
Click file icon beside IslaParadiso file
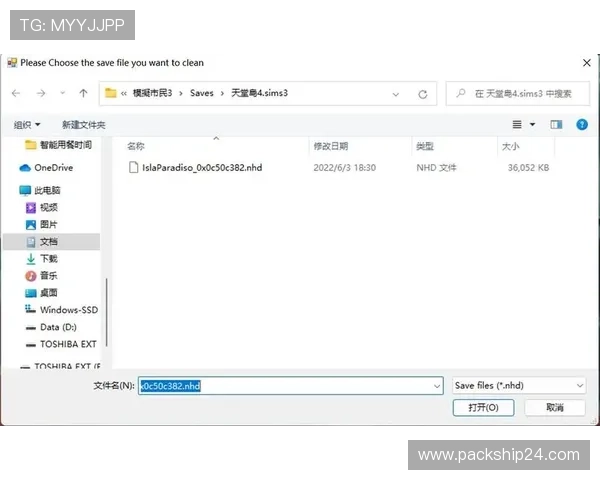[x=133, y=167]
